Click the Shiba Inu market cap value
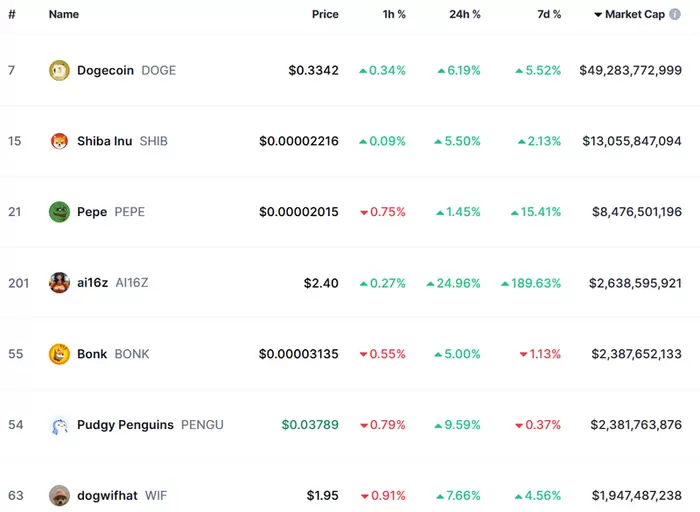700x512 pixels. [x=632, y=142]
